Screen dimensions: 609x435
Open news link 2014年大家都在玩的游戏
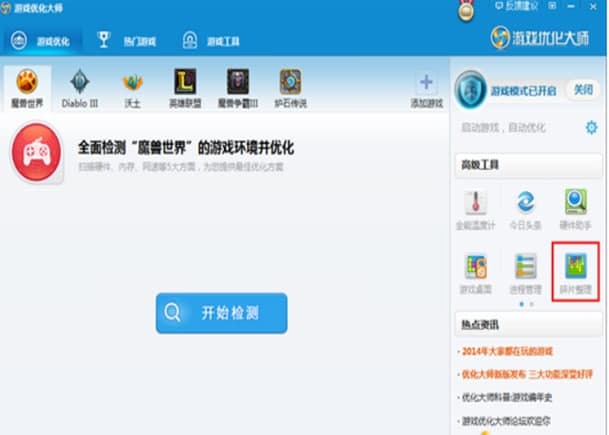(x=506, y=351)
